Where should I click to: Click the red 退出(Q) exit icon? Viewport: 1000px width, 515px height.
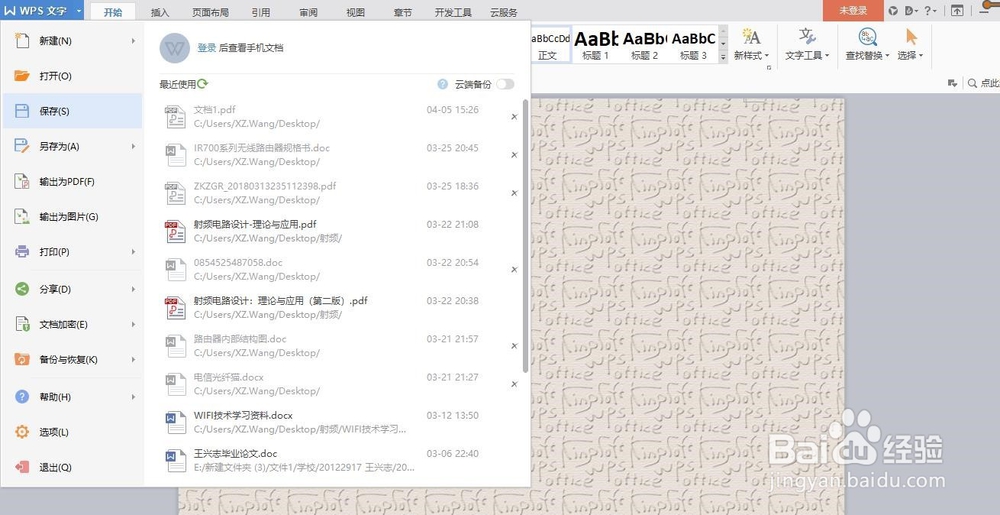tap(22, 467)
